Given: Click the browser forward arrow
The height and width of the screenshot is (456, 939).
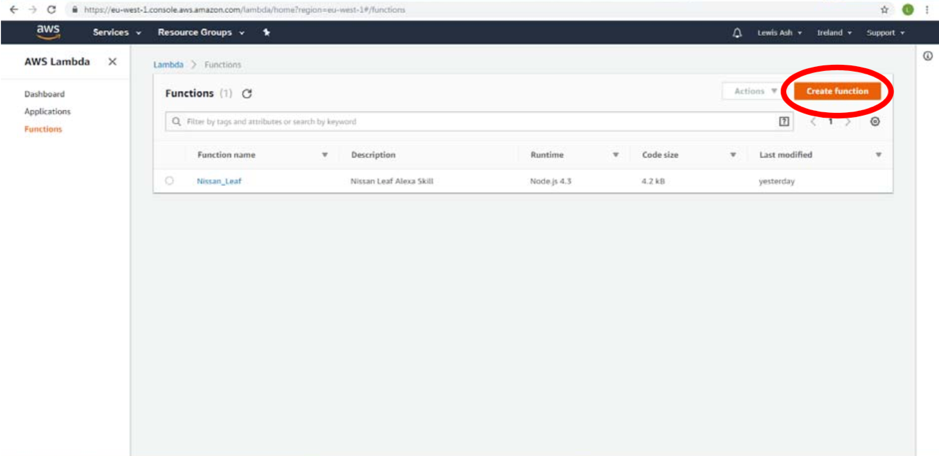Looking at the screenshot, I should (33, 10).
